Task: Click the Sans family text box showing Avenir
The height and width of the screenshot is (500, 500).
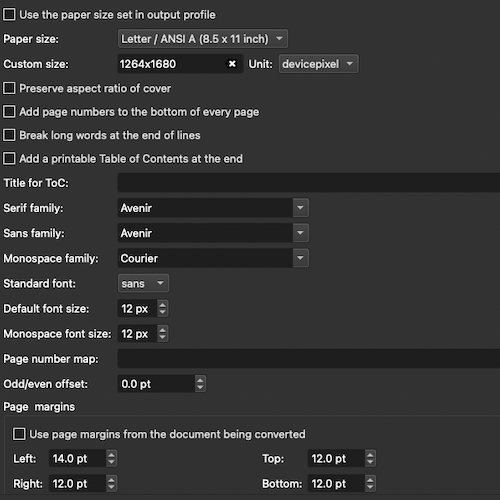Action: 205,233
